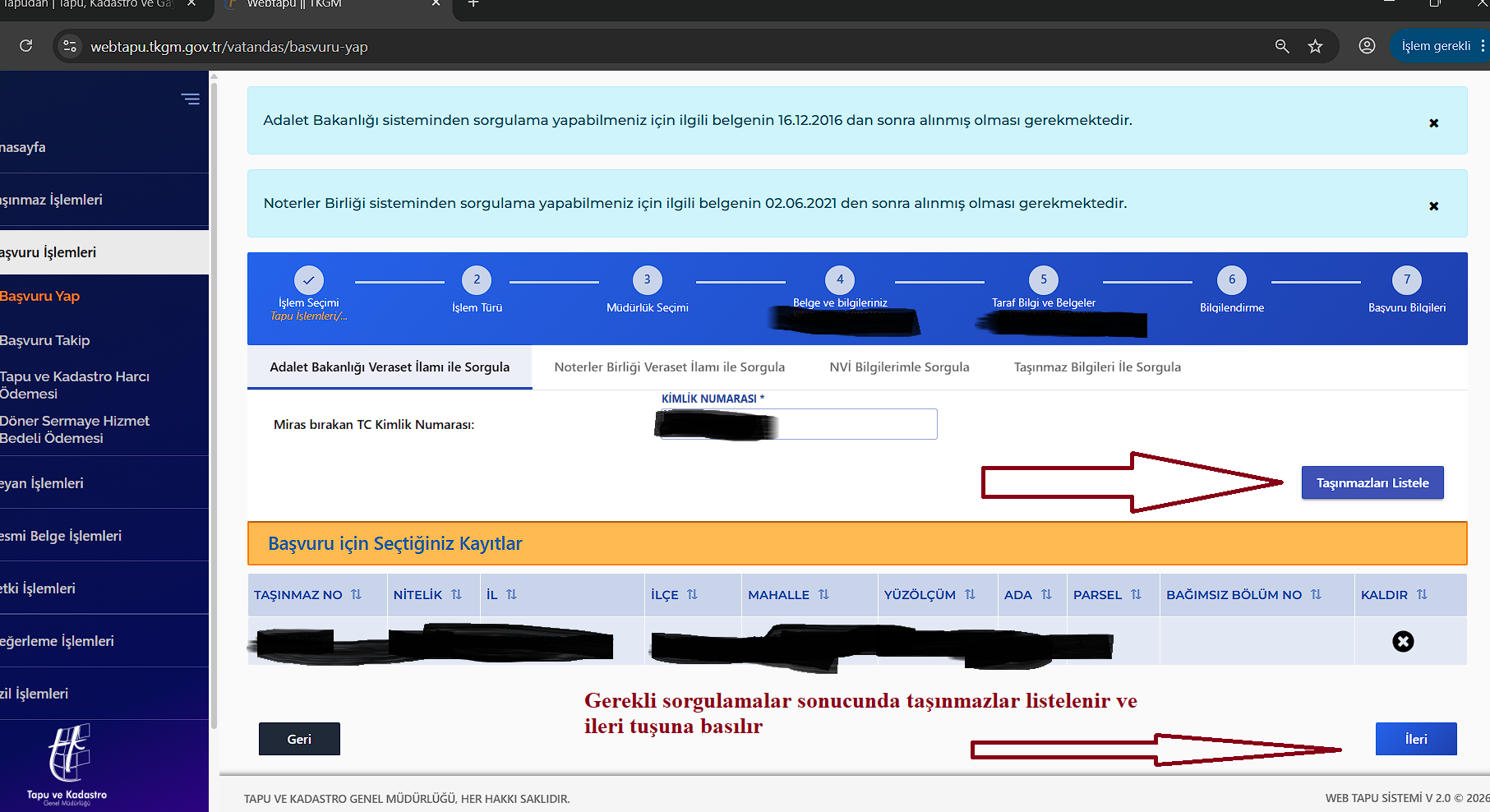Select Başvuru Yap in sidebar
Image resolution: width=1490 pixels, height=812 pixels.
[x=40, y=296]
